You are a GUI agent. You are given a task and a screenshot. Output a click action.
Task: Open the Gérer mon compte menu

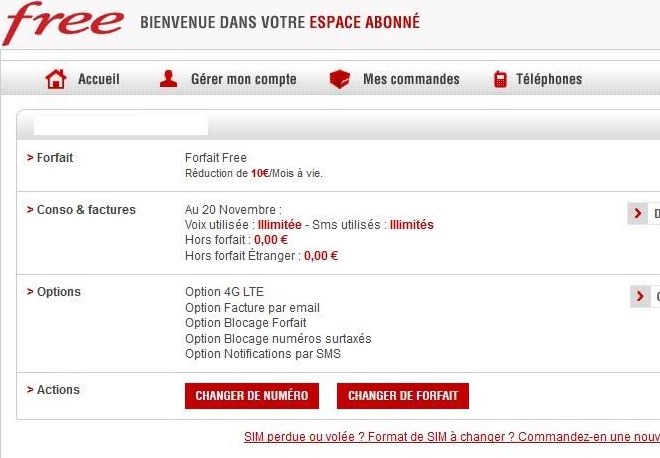coord(243,79)
